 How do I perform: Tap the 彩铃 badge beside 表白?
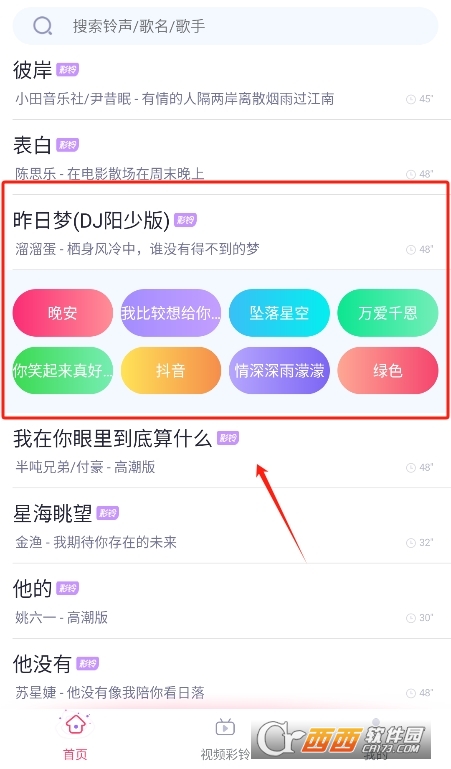[x=67, y=145]
